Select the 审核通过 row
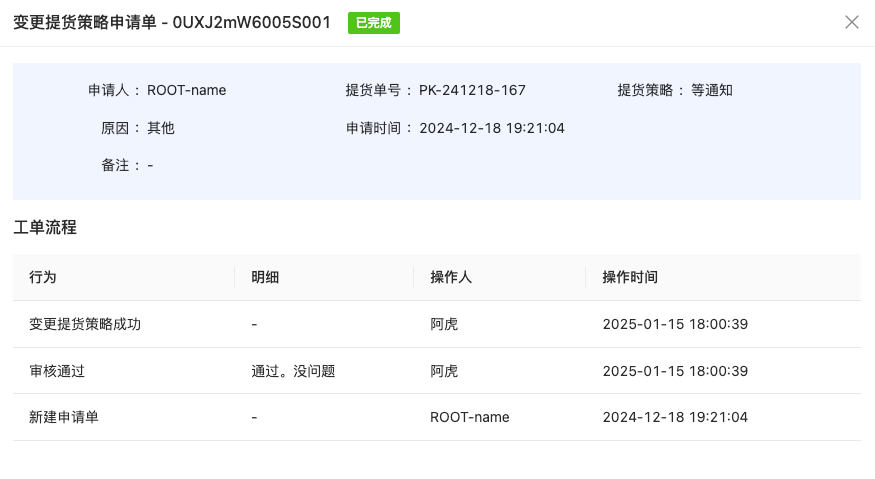Screen dimensions: 875x479 (x=57, y=371)
